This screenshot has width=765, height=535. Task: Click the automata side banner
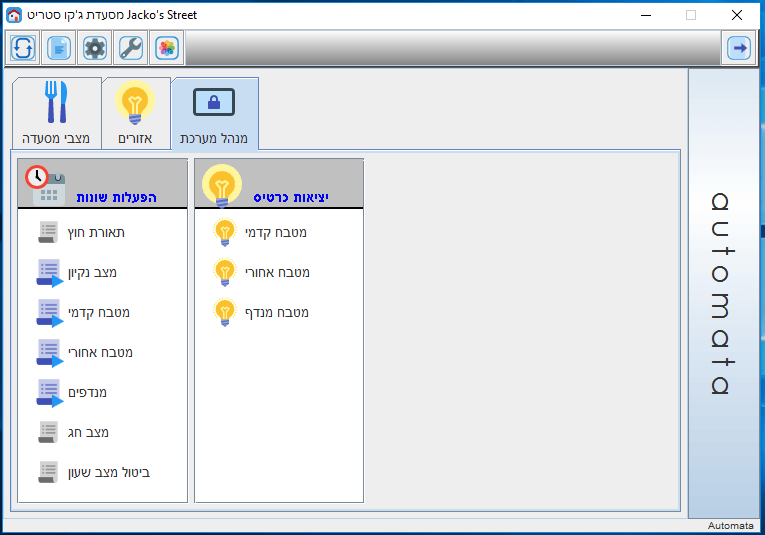[x=722, y=292]
